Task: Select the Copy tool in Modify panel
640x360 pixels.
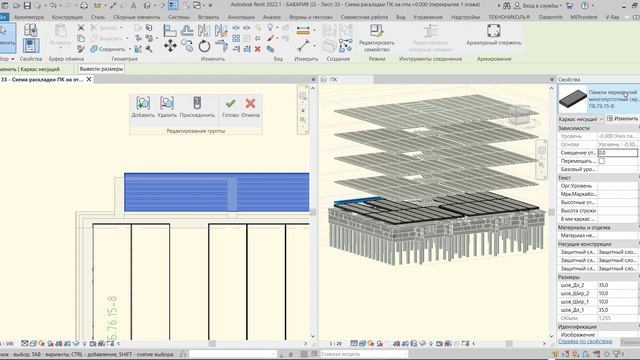Action: pos(187,46)
